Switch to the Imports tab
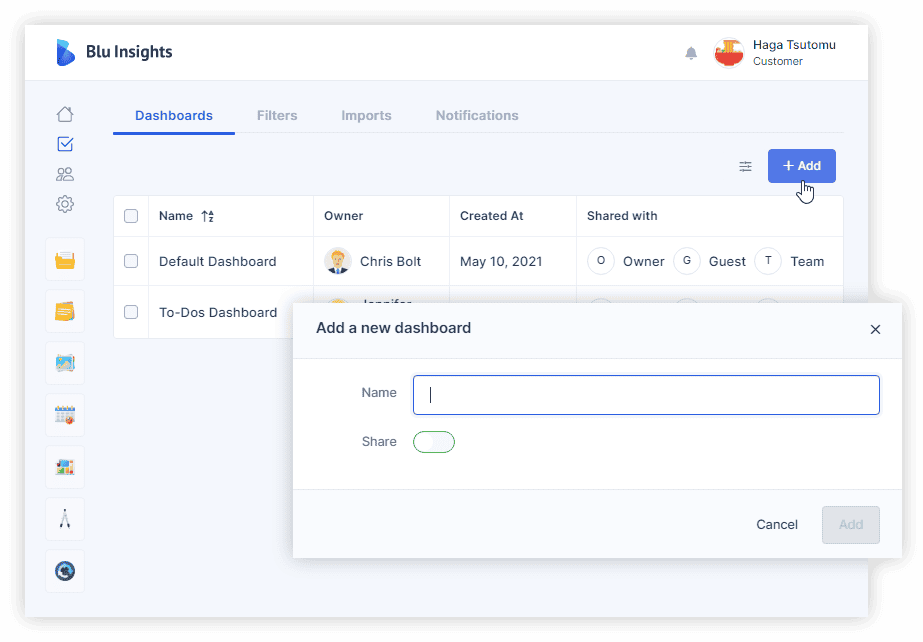The image size is (923, 642). [x=366, y=115]
